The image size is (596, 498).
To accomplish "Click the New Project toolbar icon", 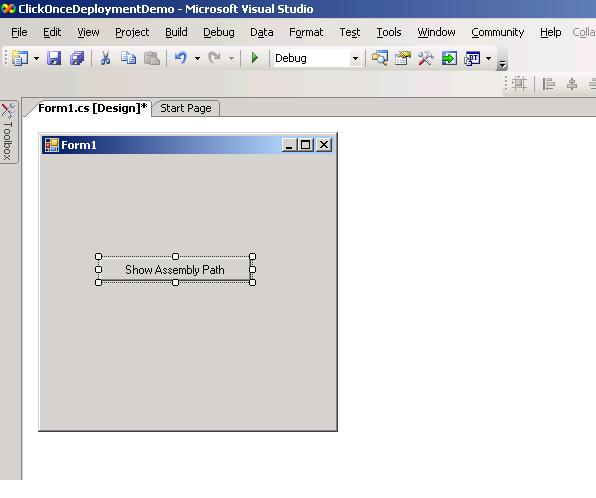I will 20,59.
